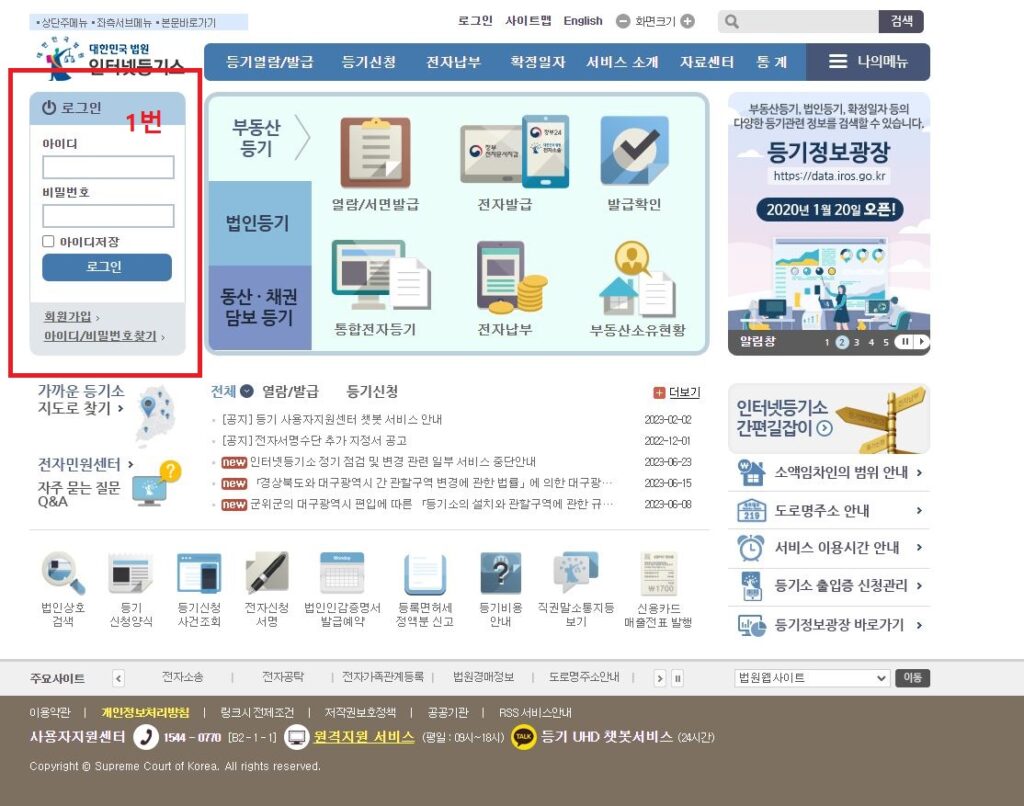This screenshot has height=806, width=1024.
Task: Pause the banner slideshow in 알림창
Action: point(905,341)
